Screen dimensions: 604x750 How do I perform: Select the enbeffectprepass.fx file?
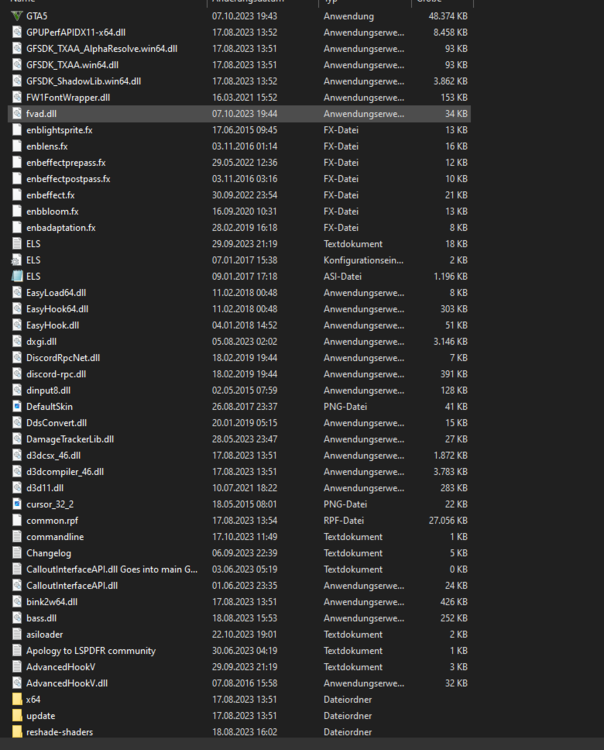pos(66,163)
